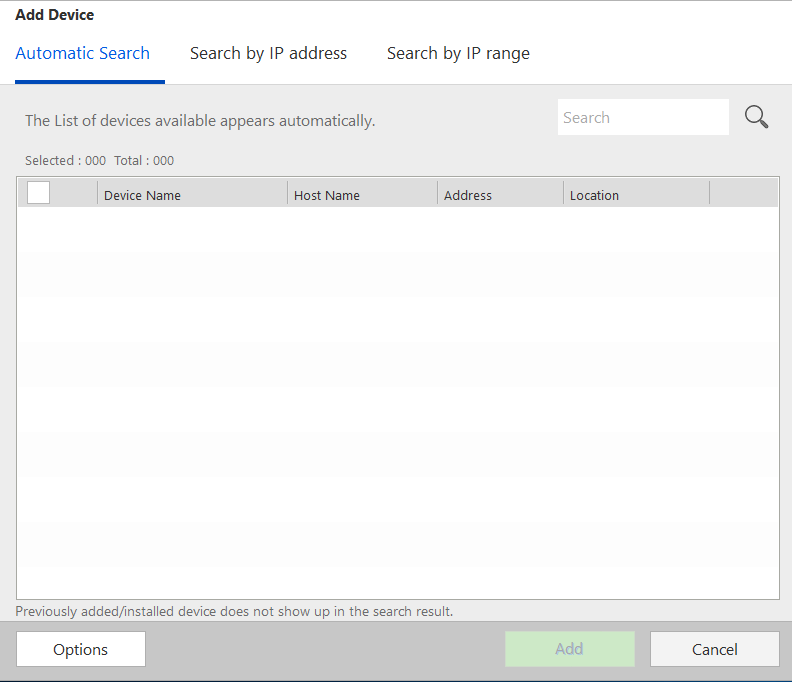Switch to the Automatic Search tab

(83, 53)
